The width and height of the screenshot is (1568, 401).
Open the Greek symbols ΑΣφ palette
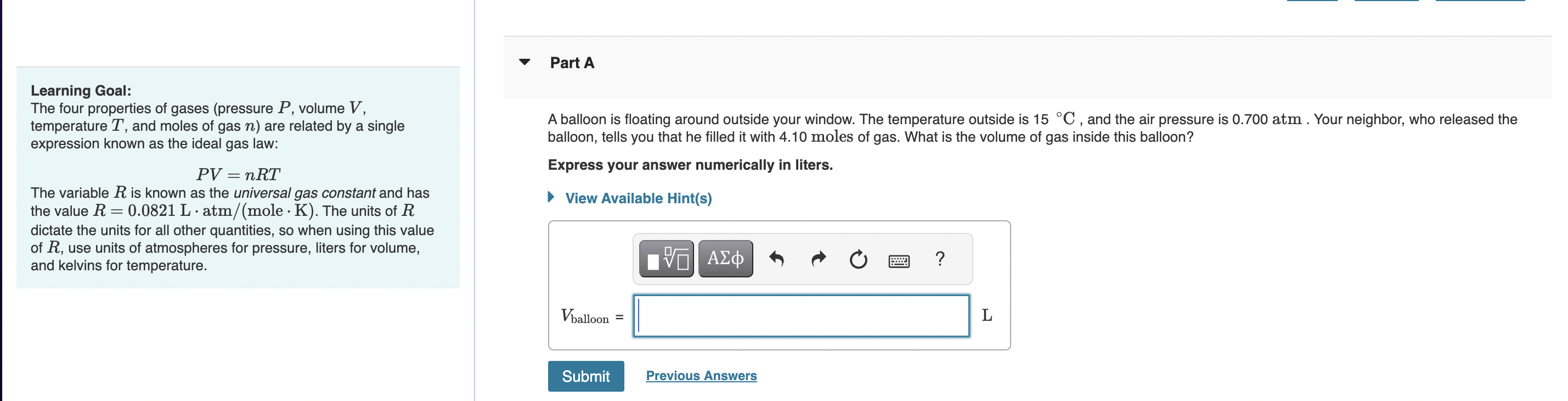[725, 259]
